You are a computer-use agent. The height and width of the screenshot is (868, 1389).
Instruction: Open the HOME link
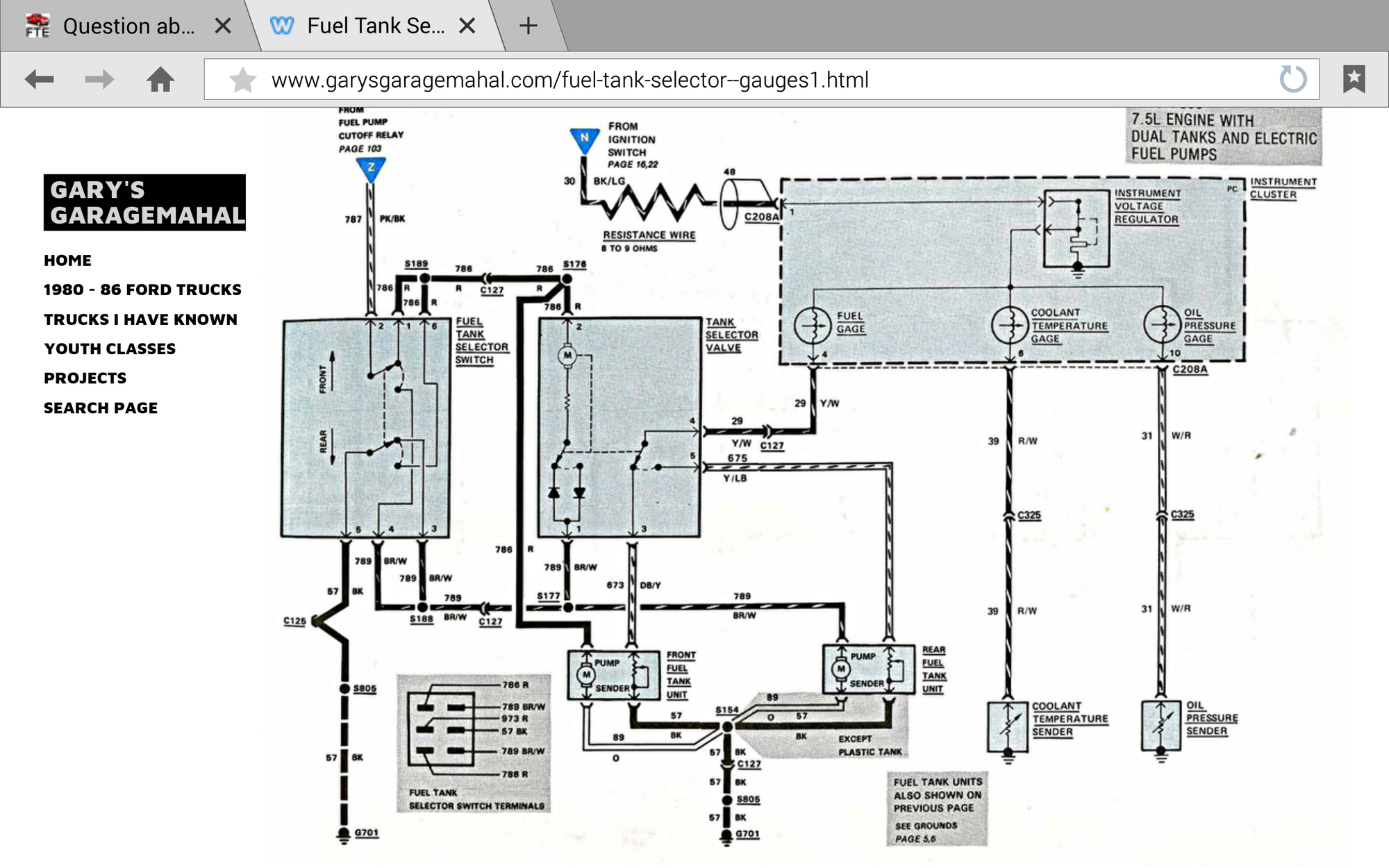pyautogui.click(x=67, y=260)
